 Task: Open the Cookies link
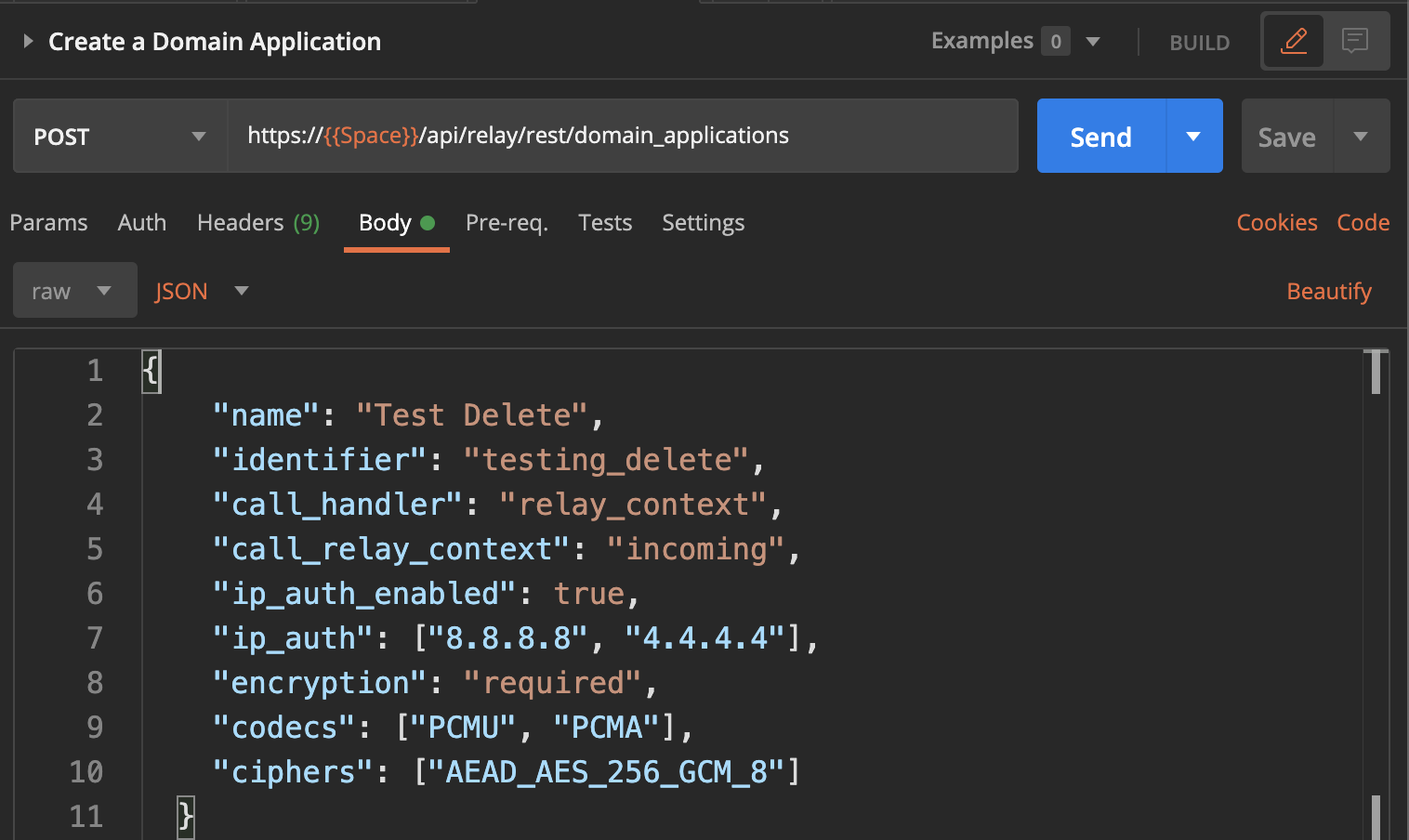[1276, 223]
